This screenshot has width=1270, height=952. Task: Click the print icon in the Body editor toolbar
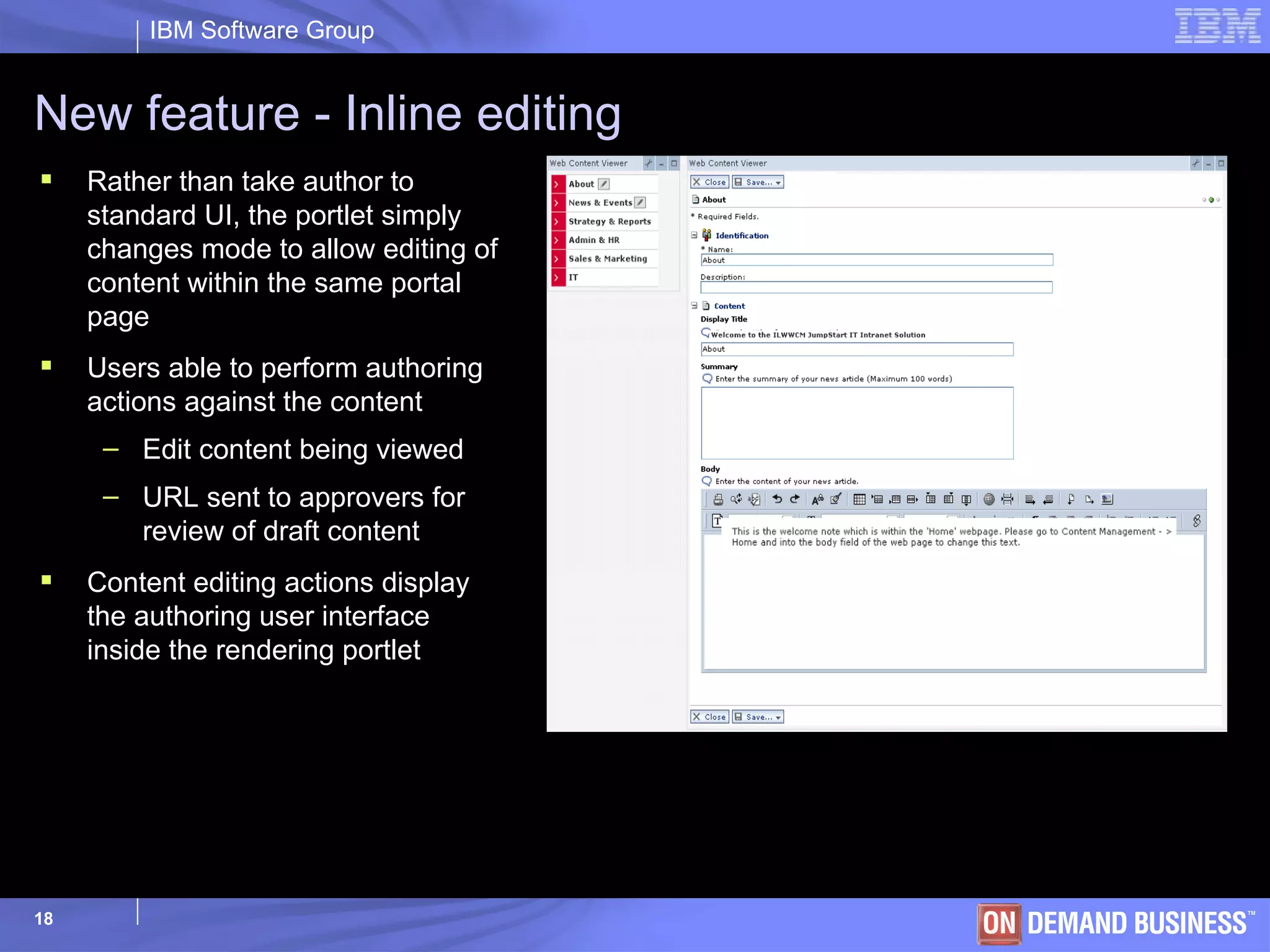pos(718,499)
